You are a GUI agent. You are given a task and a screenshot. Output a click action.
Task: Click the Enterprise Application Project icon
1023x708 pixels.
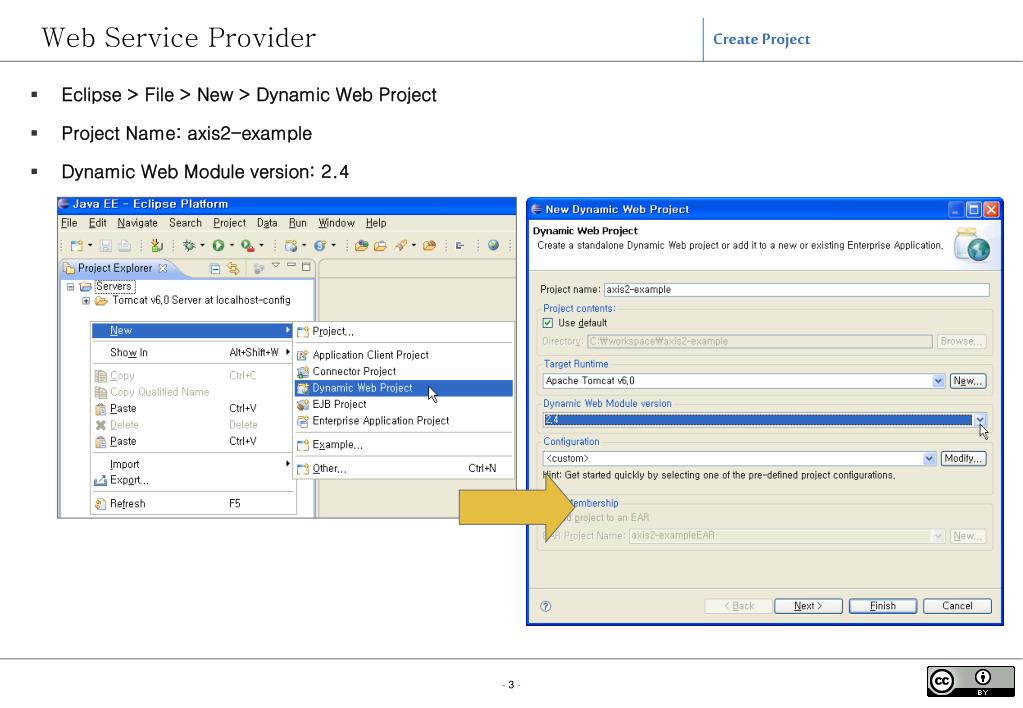302,421
